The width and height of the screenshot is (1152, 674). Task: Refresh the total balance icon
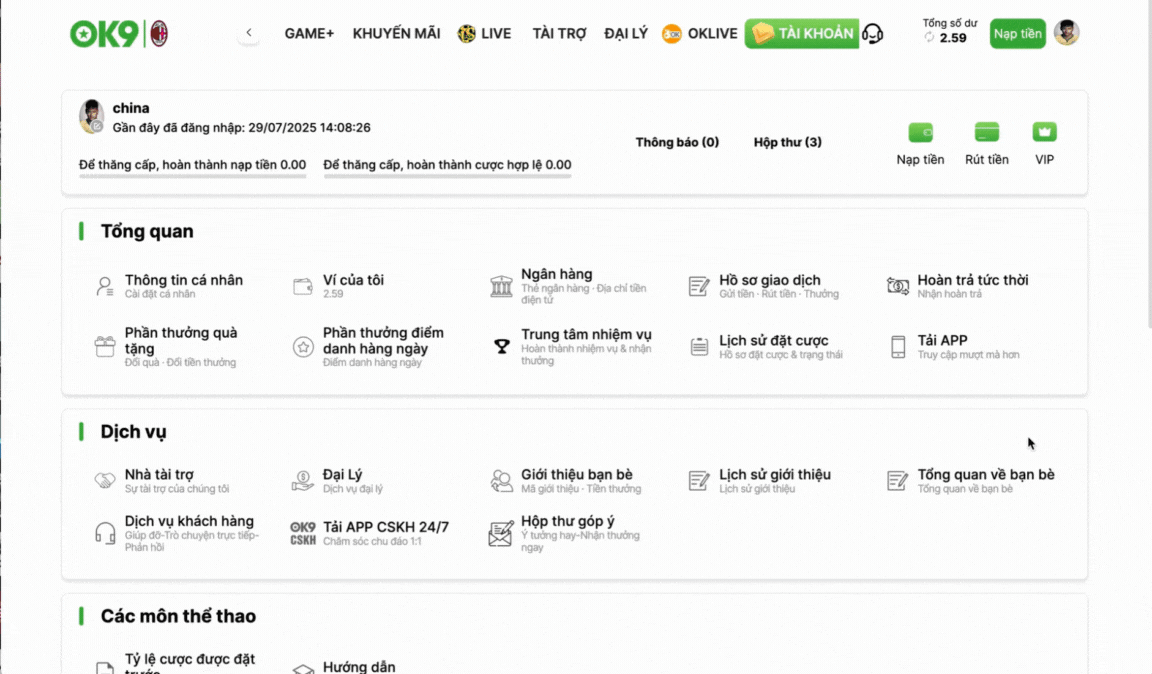pos(929,37)
